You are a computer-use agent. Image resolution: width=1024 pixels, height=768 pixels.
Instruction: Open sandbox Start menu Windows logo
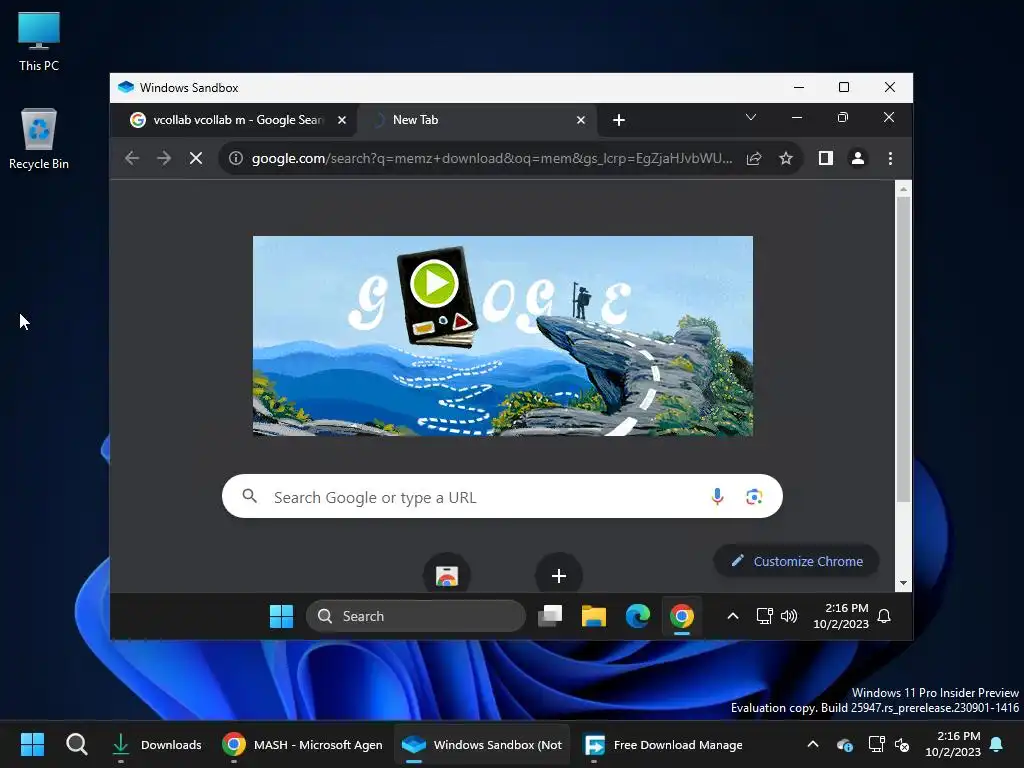pos(281,616)
